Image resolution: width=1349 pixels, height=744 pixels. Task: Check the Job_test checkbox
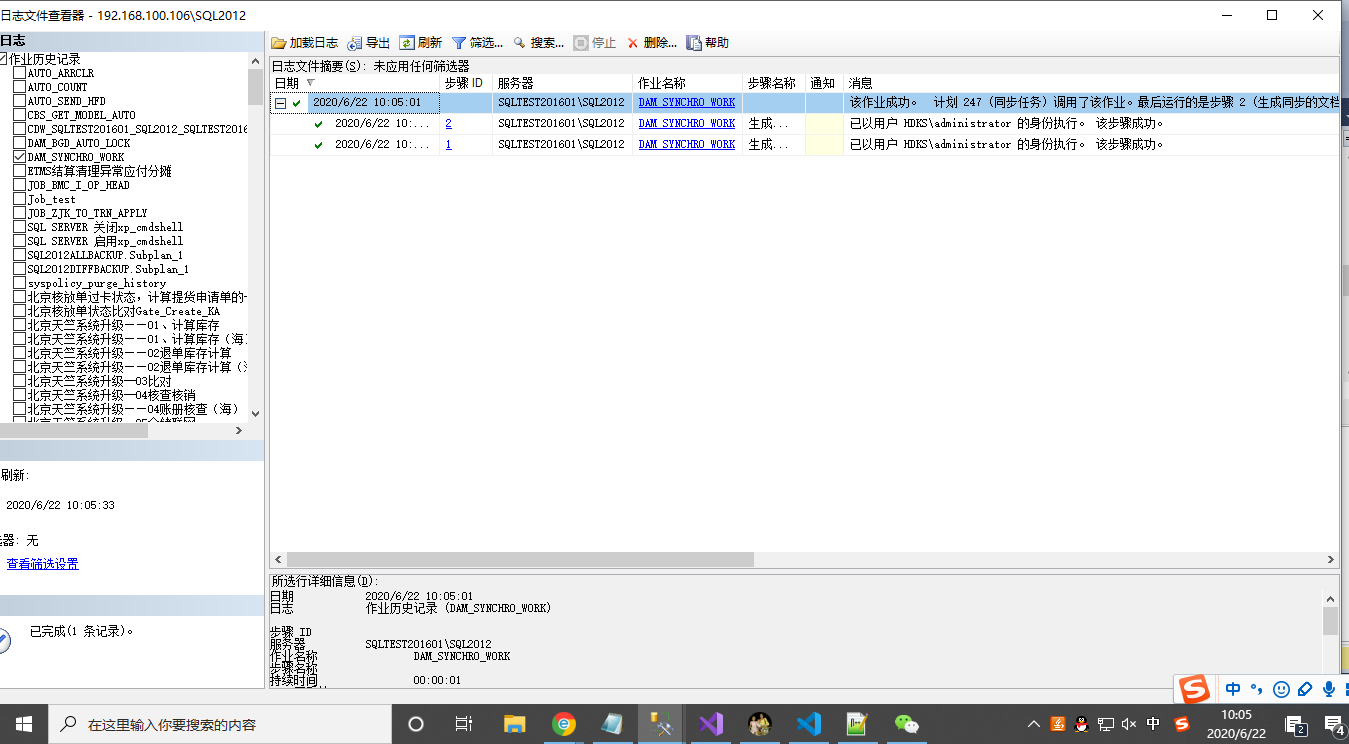pyautogui.click(x=19, y=200)
